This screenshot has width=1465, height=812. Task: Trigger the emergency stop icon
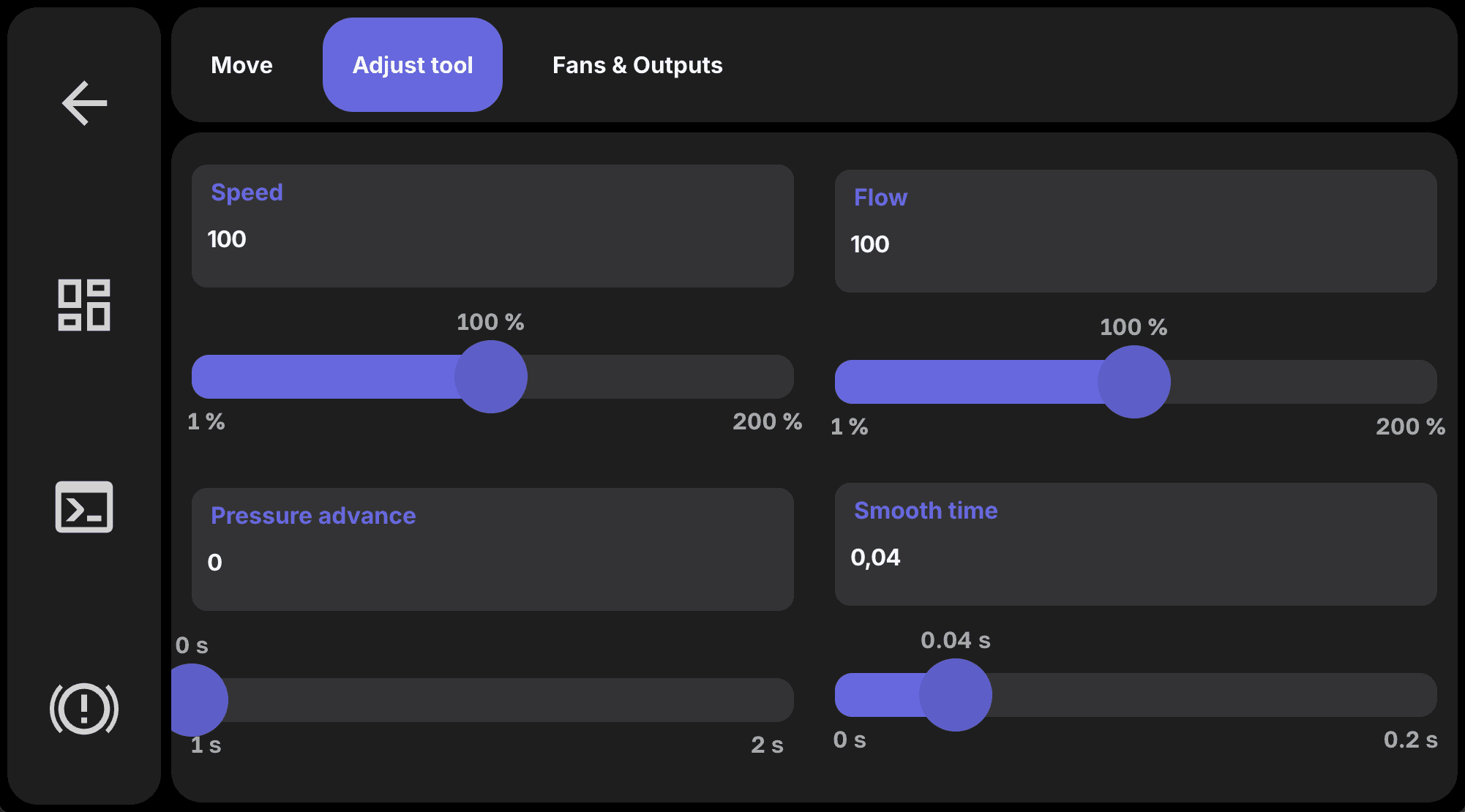(x=84, y=709)
